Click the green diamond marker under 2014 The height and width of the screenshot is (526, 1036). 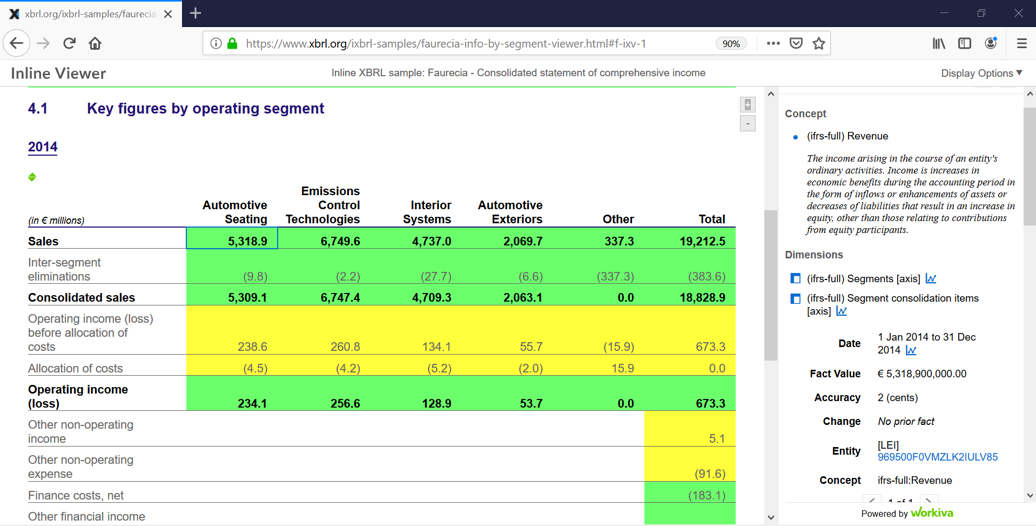click(32, 177)
